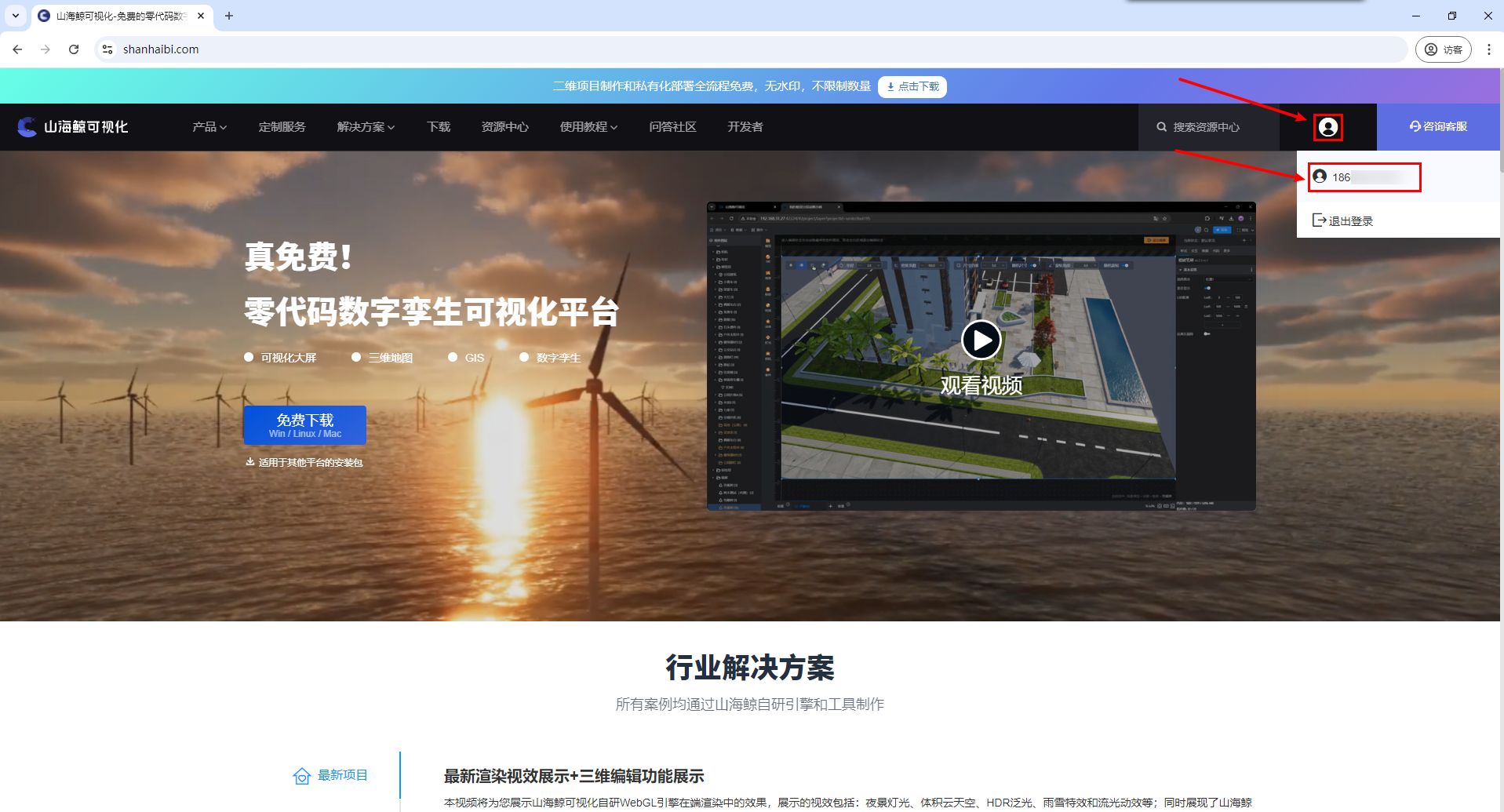View site information icon in address bar
The height and width of the screenshot is (812, 1504).
pos(107,49)
